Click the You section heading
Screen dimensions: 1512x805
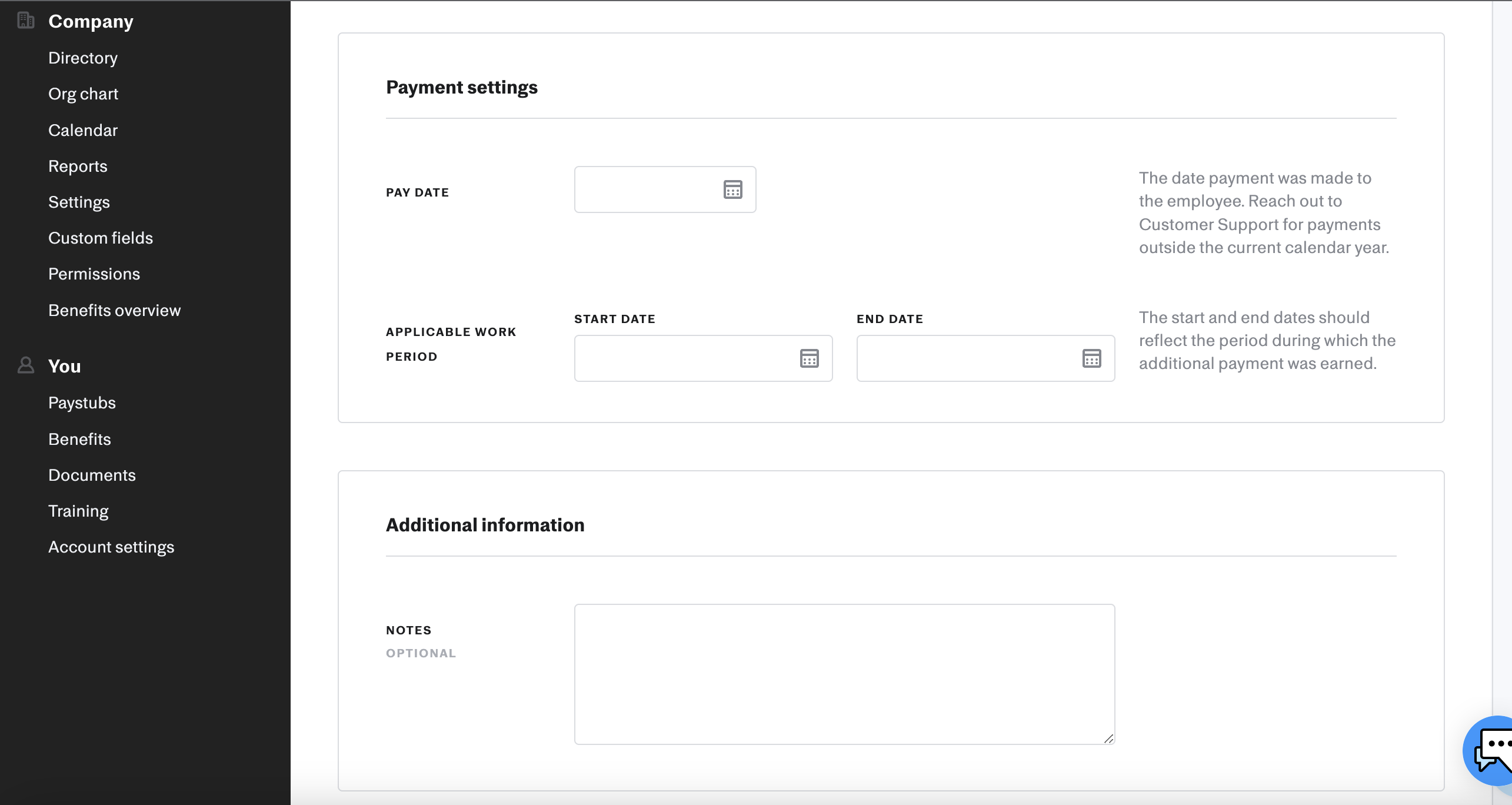coord(64,366)
